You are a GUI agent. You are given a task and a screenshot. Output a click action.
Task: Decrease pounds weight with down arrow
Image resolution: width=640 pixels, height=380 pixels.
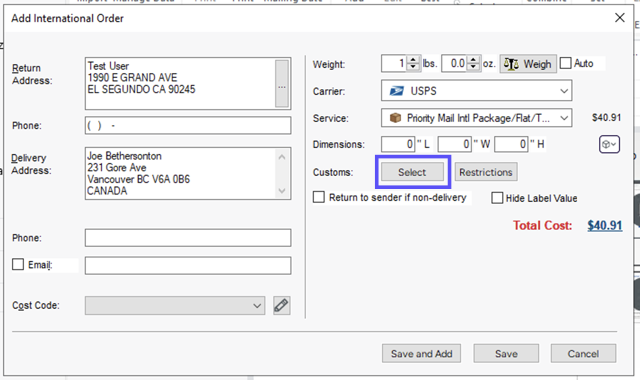pyautogui.click(x=413, y=67)
